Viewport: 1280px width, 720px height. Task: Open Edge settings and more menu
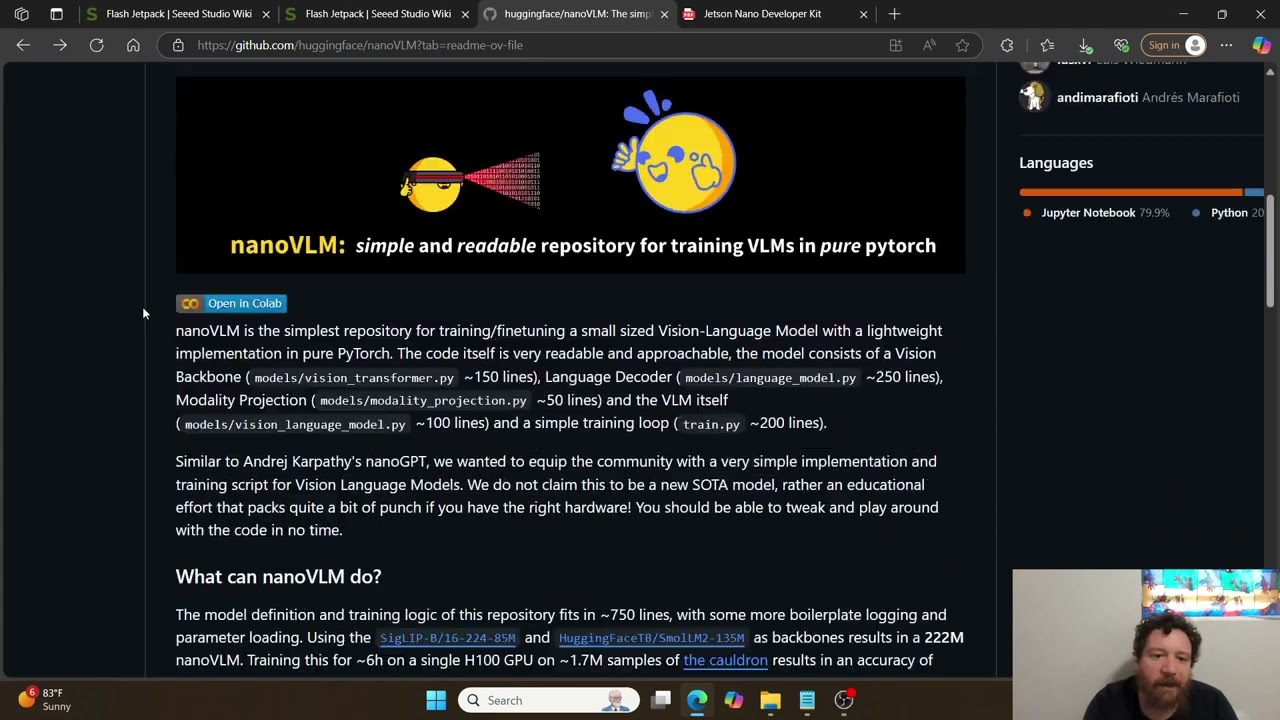pos(1226,45)
